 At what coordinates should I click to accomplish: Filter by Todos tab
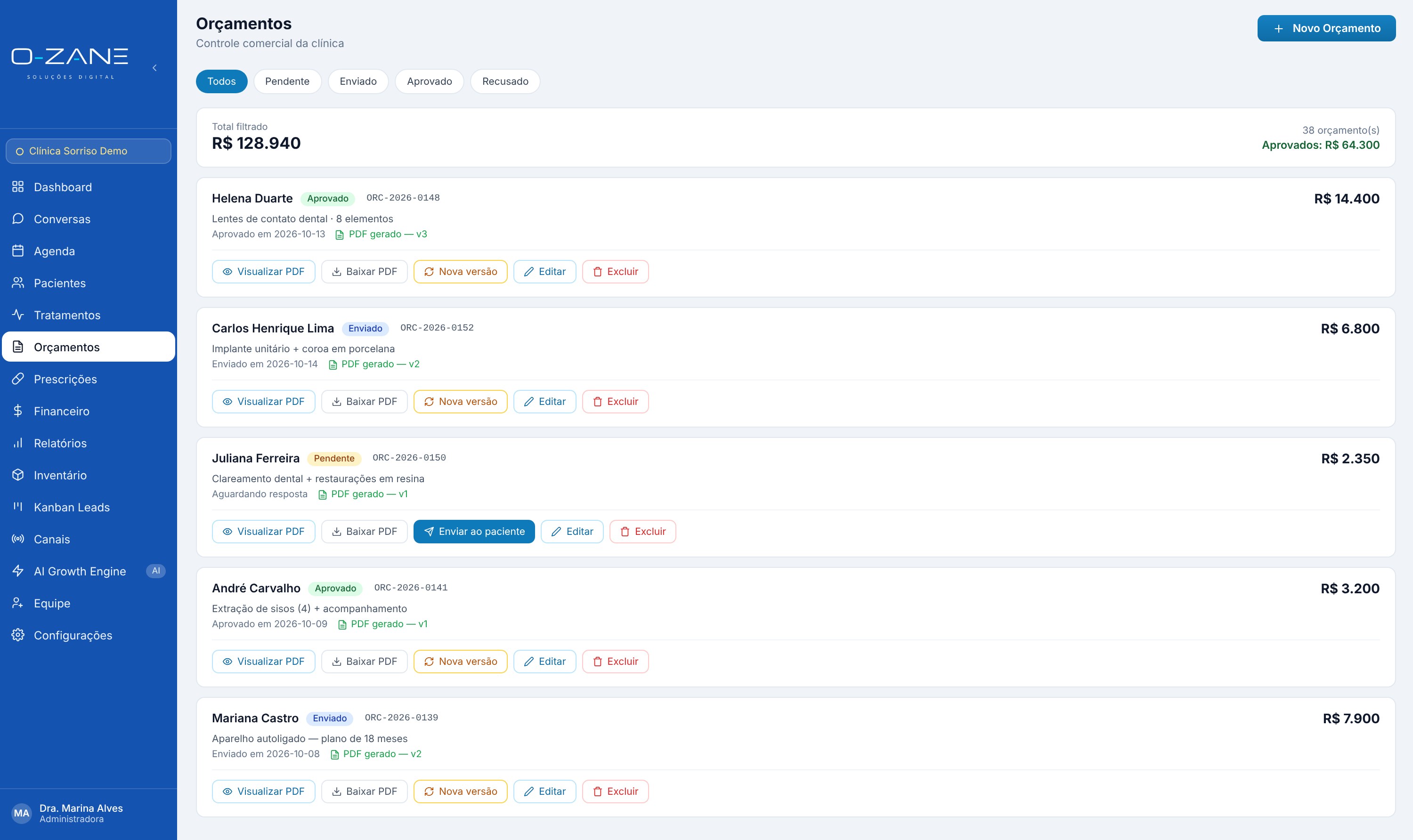(221, 81)
